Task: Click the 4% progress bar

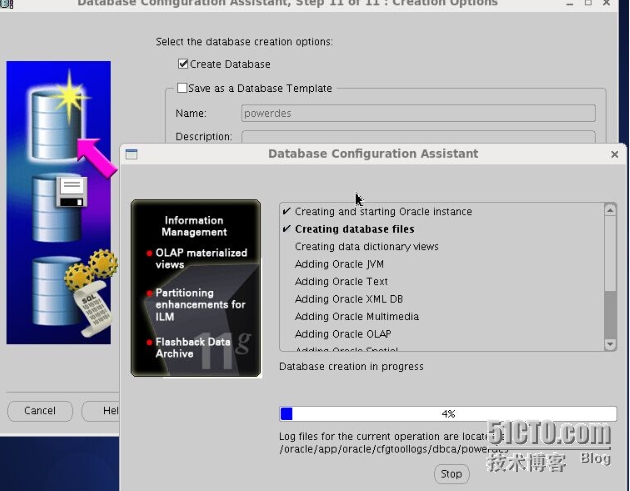Action: (x=448, y=414)
